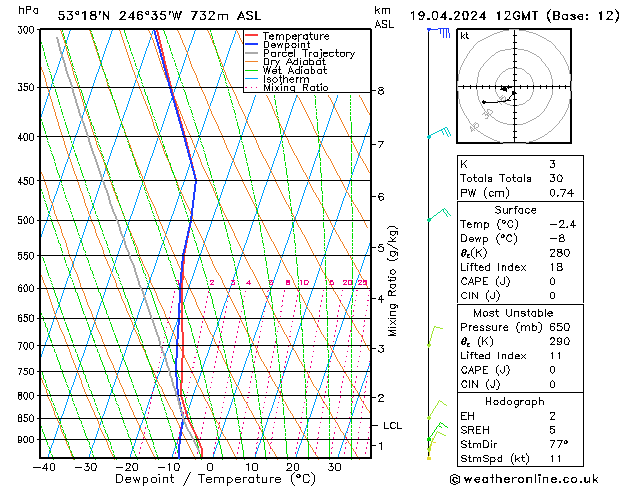Click the wind barb at 400 hPa

438,134
